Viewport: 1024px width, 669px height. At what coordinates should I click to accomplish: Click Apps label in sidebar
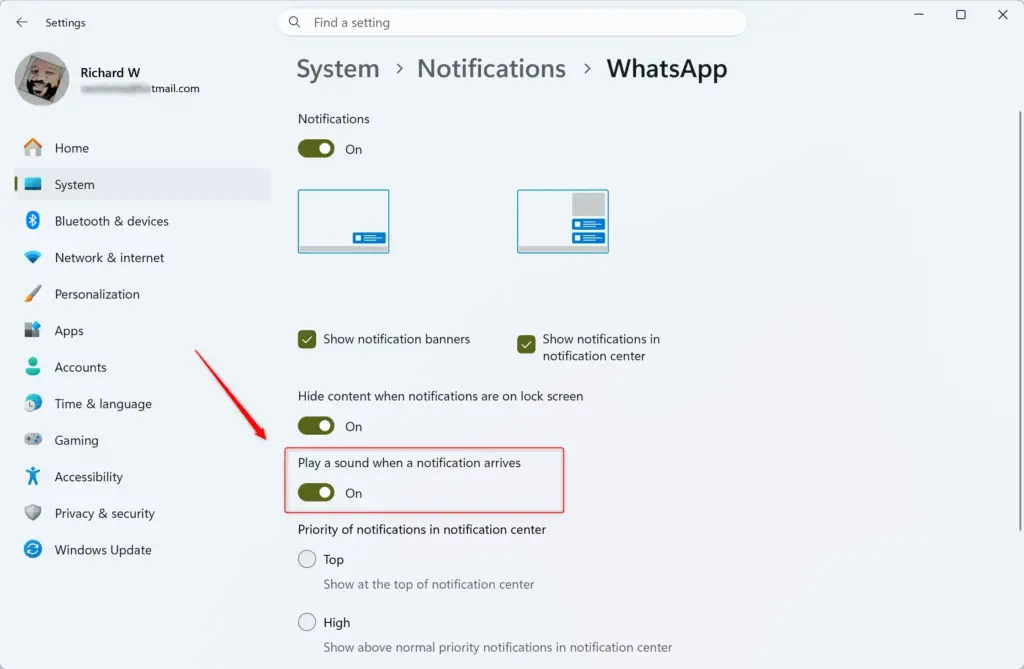click(x=69, y=331)
